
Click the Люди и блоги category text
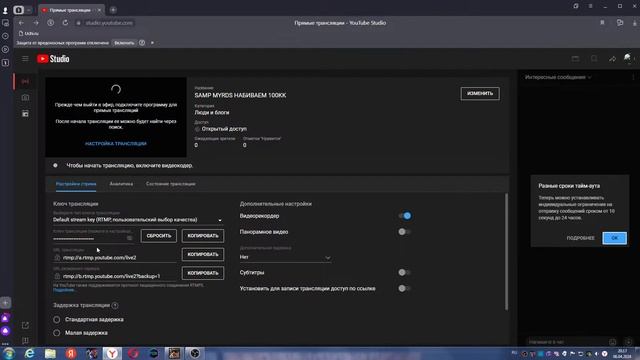pyautogui.click(x=212, y=112)
